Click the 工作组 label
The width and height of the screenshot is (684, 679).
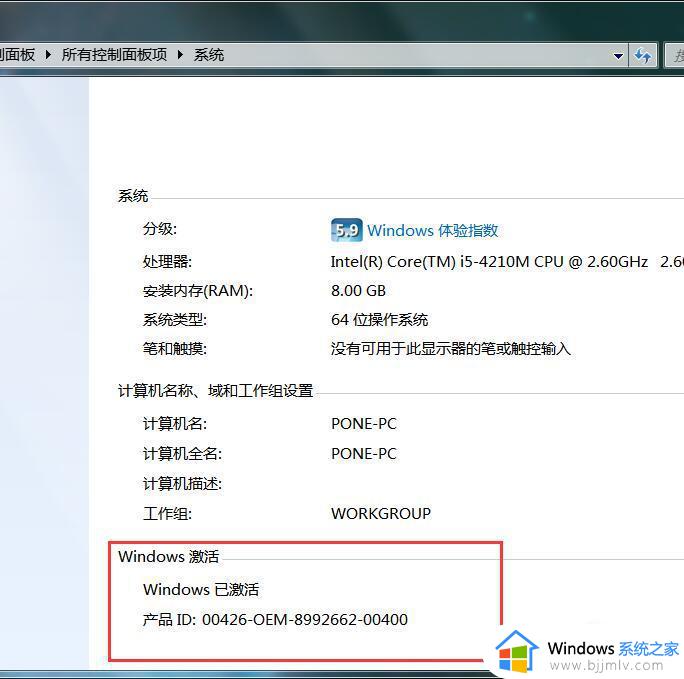(167, 513)
